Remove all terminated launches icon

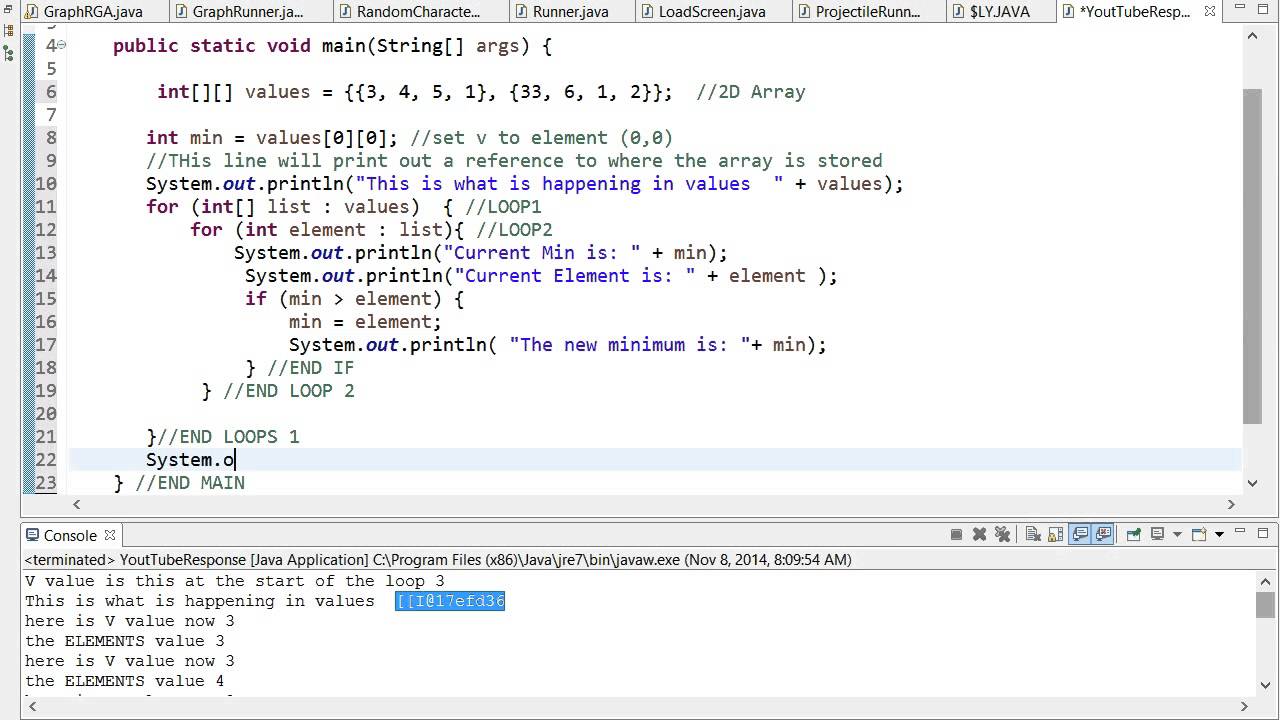point(1002,534)
